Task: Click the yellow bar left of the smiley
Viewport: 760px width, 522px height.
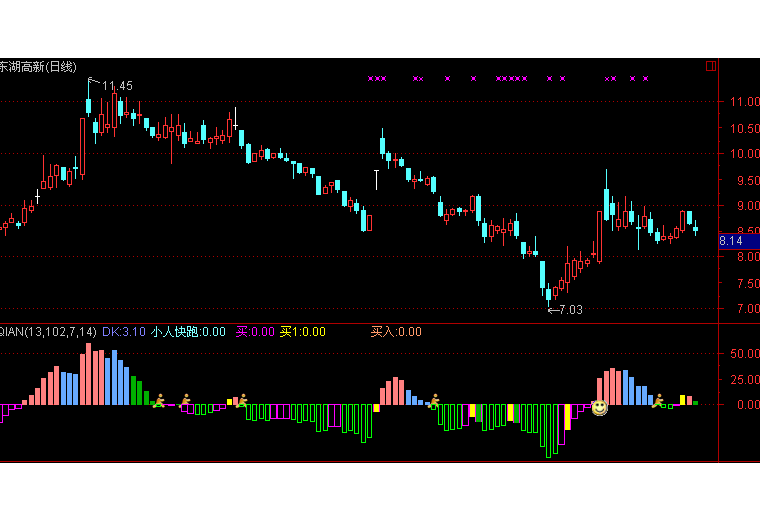Action: 568,417
